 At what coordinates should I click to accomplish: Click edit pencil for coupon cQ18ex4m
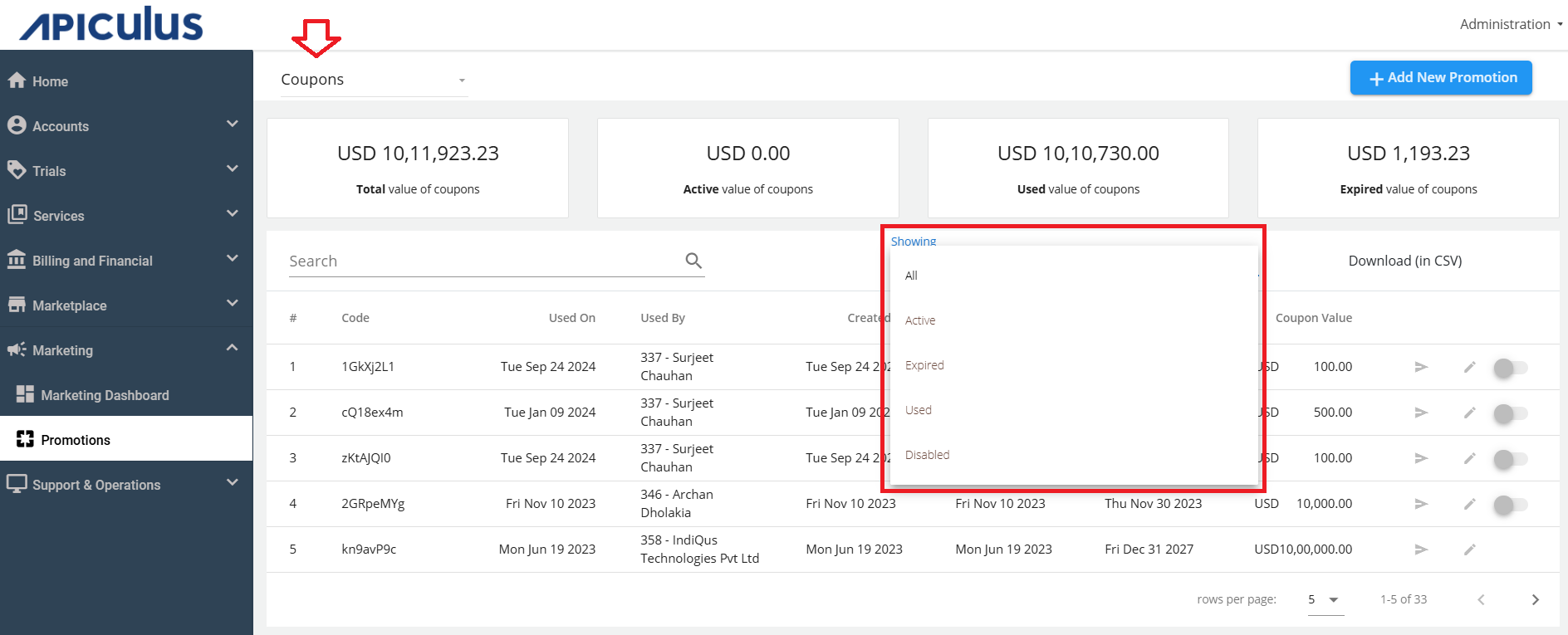[x=1469, y=413]
